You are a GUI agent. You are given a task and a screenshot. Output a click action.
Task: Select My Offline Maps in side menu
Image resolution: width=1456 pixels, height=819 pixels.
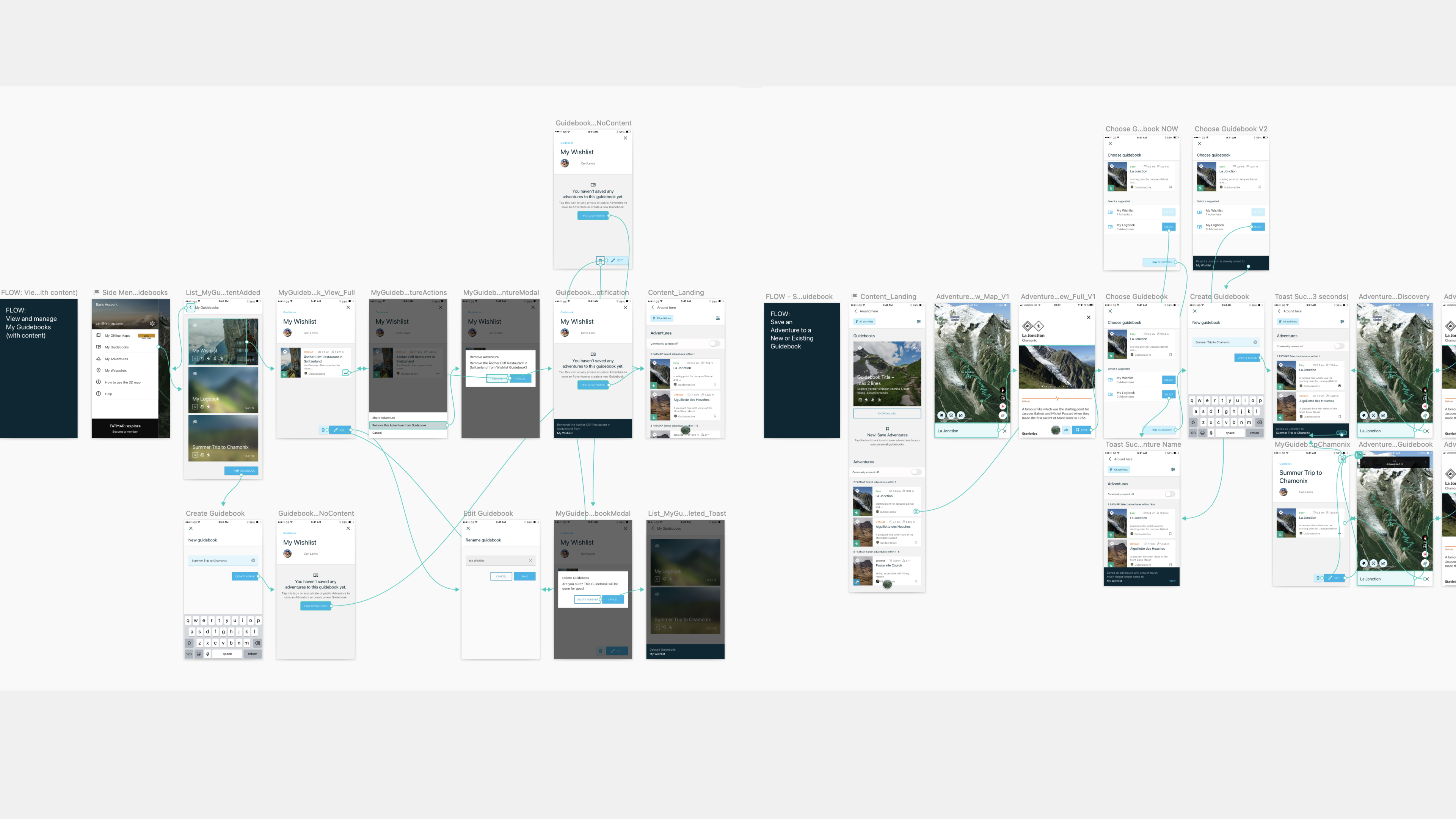(x=125, y=336)
